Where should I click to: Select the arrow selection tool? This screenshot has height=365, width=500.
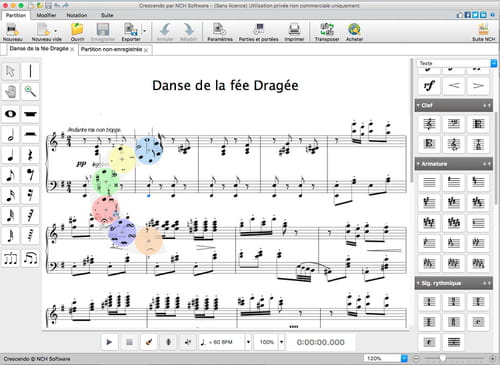click(x=11, y=71)
